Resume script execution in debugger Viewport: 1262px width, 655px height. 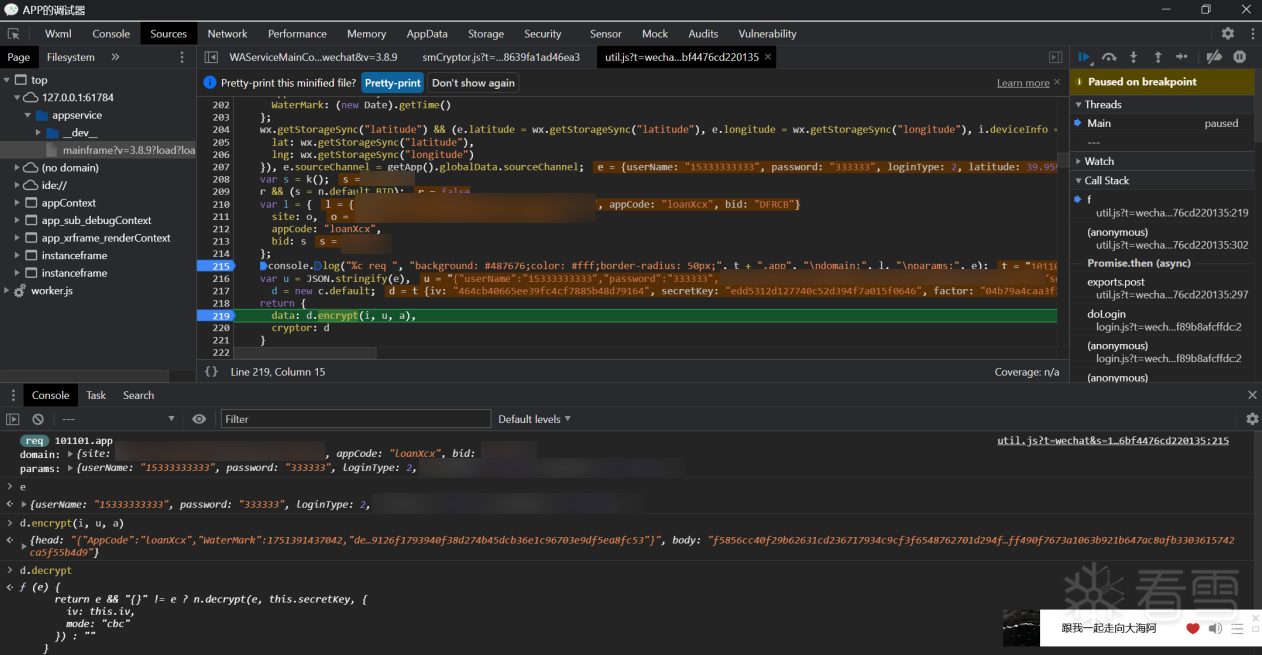[1084, 57]
